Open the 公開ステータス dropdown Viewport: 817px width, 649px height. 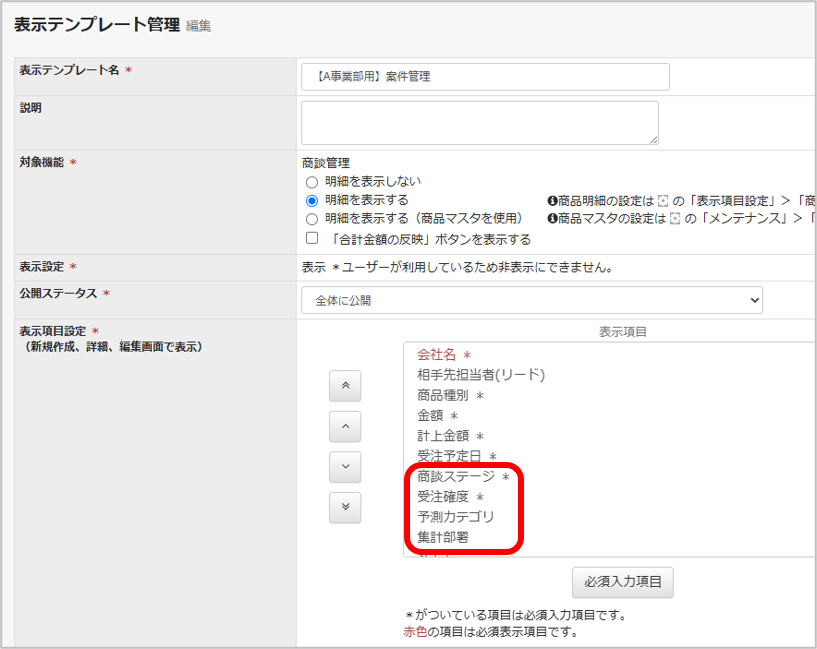532,300
